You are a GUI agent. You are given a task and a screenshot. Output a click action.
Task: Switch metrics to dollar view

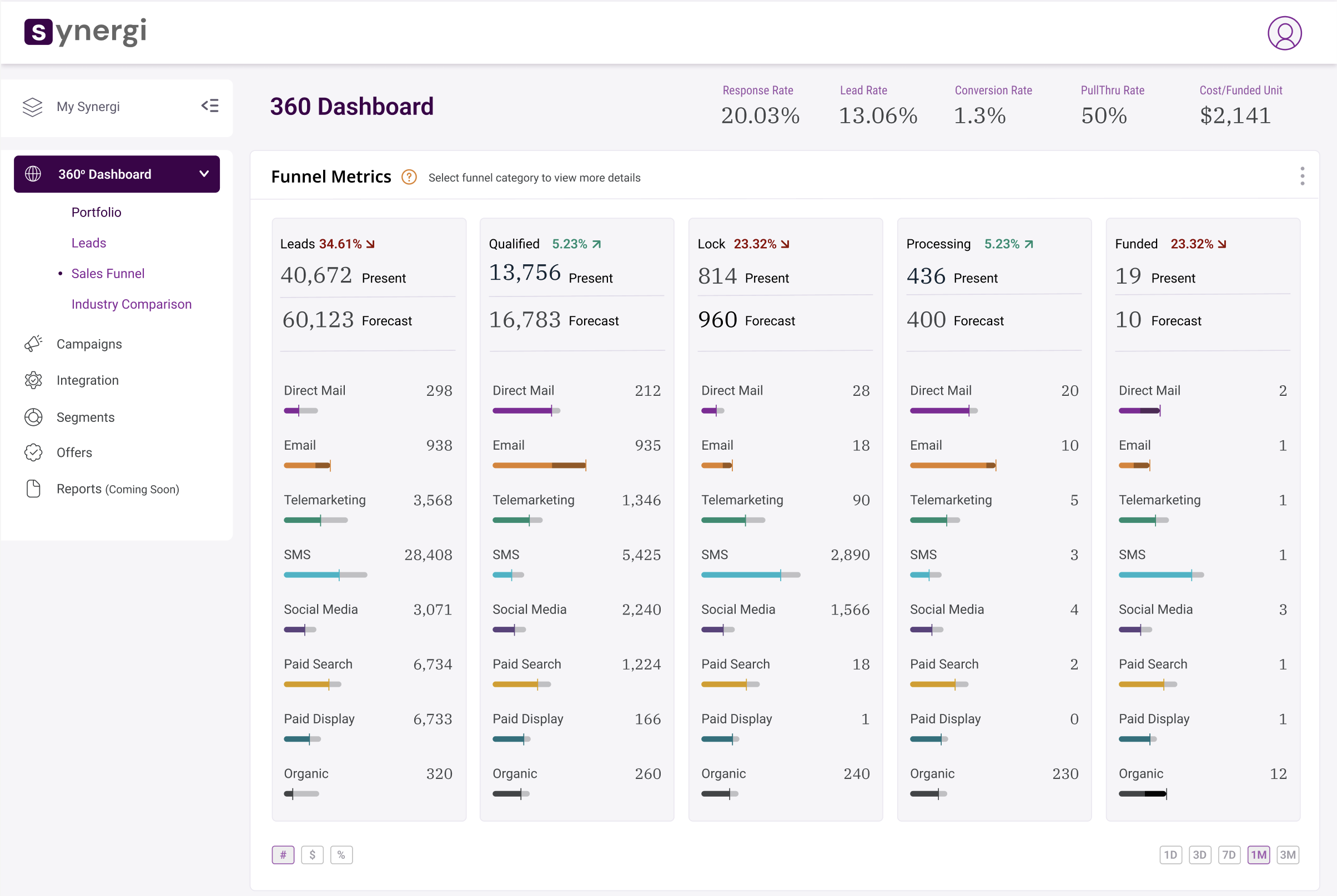[312, 855]
